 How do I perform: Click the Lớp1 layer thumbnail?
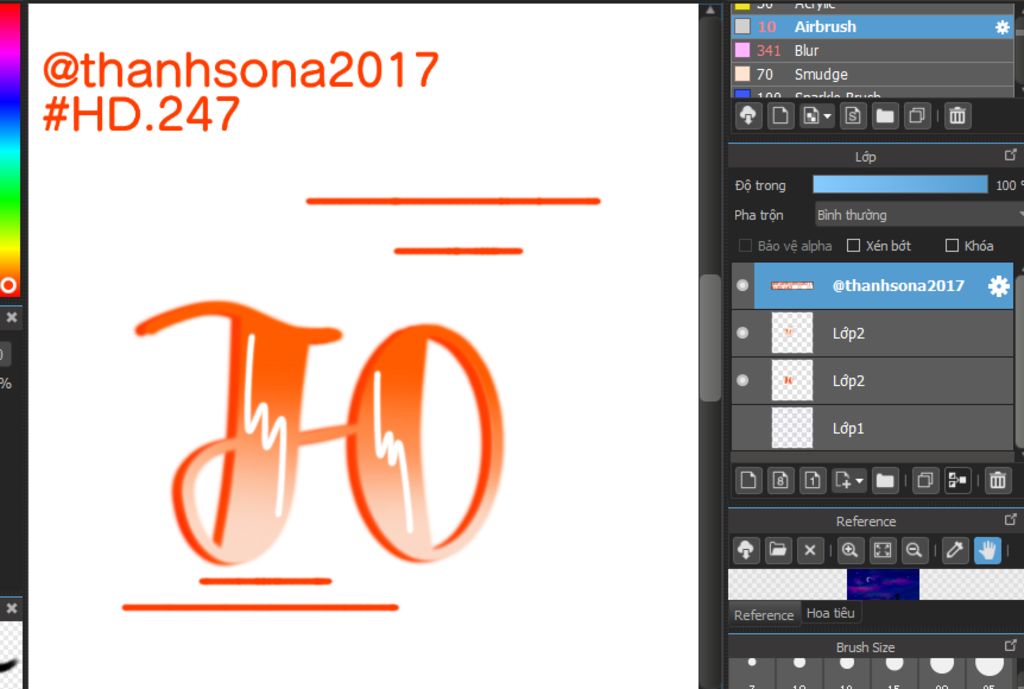(792, 428)
